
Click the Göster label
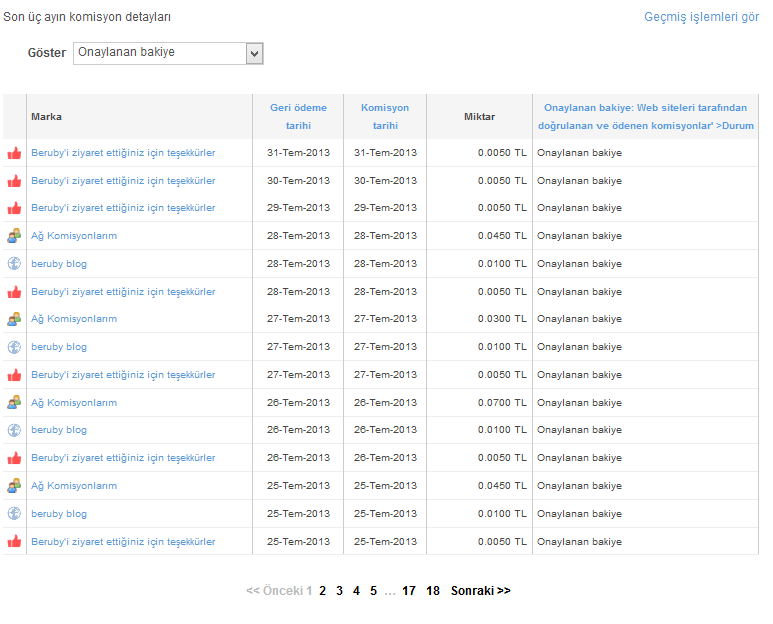tap(47, 53)
